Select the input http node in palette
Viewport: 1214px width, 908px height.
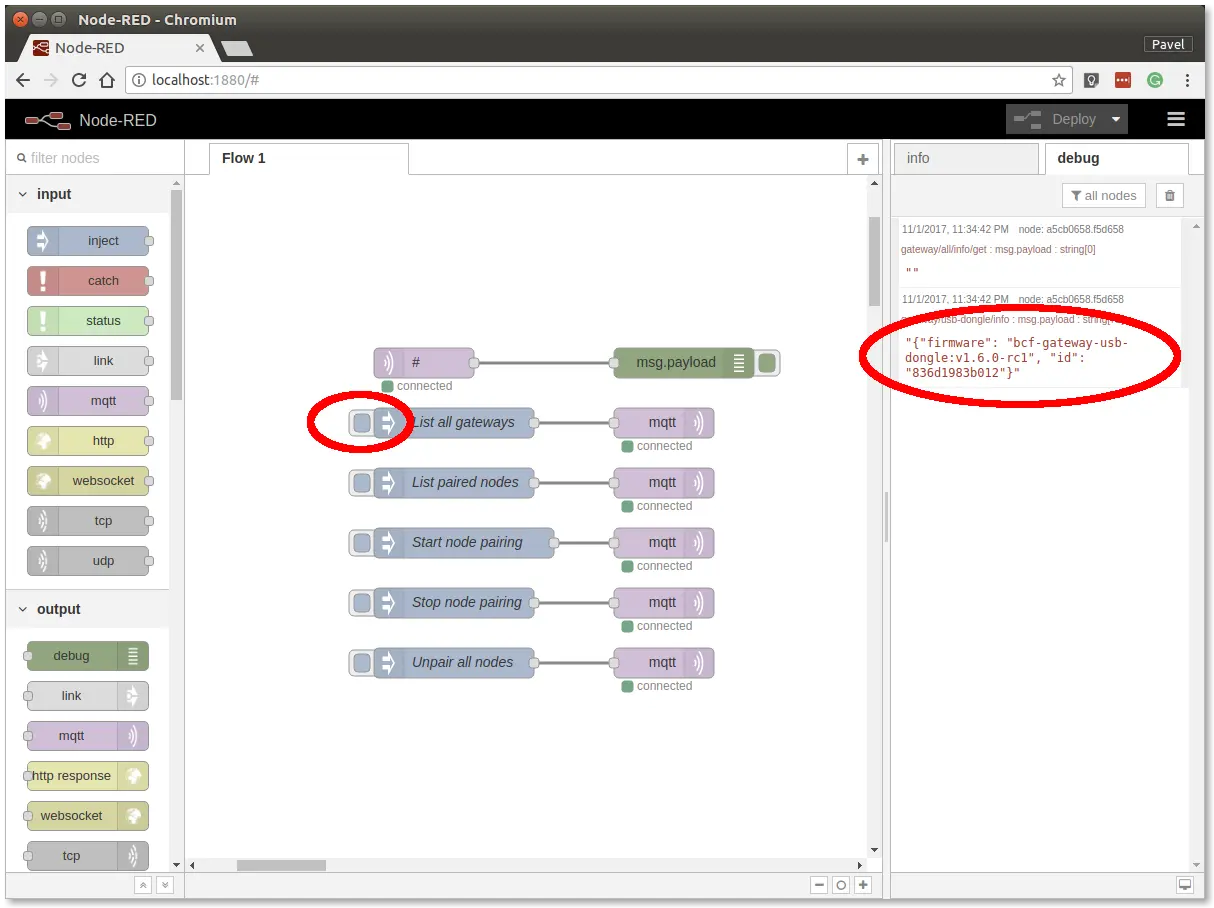click(88, 441)
